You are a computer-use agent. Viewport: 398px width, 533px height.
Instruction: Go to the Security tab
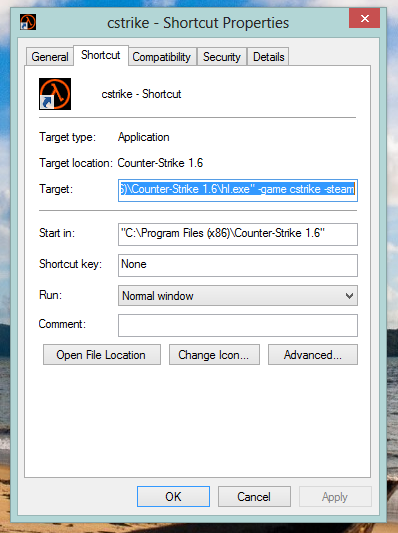[x=222, y=57]
